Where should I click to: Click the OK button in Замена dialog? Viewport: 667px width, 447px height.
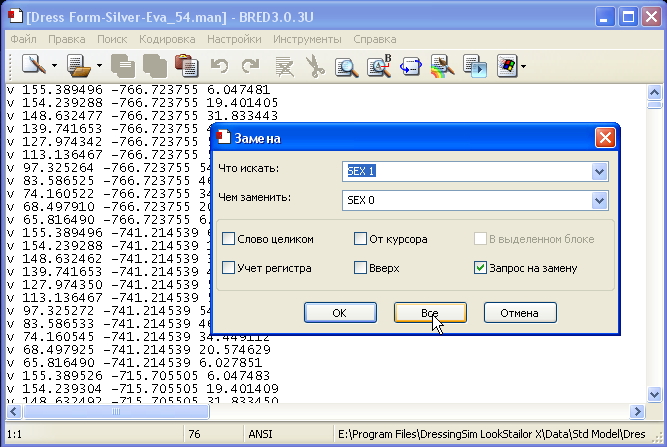[340, 313]
